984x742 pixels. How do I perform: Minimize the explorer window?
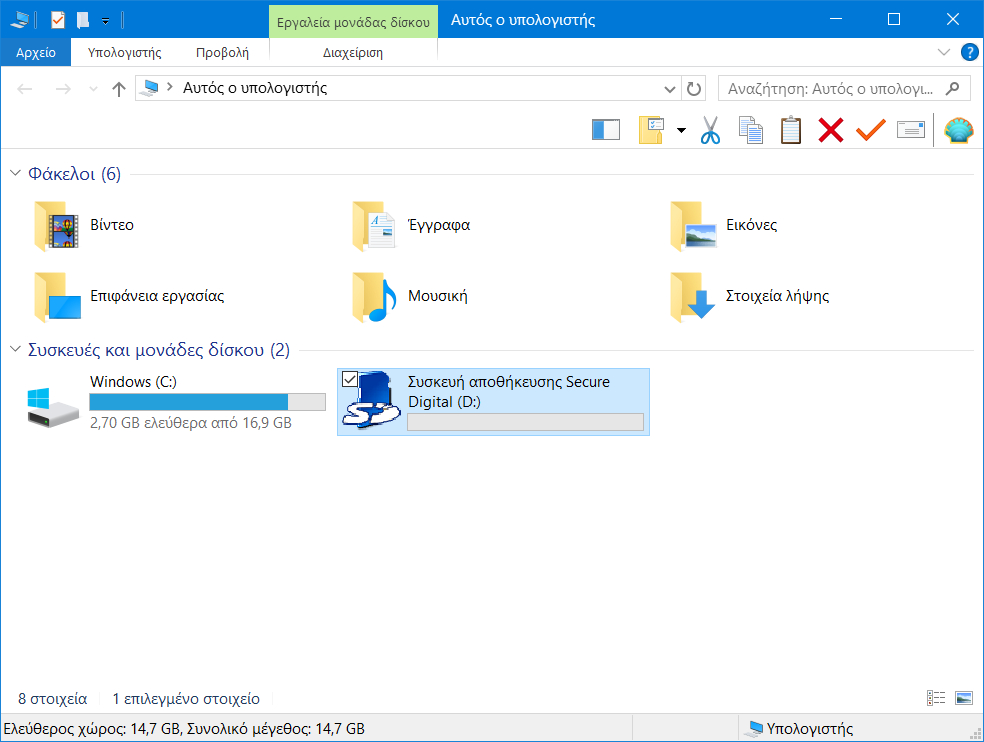click(x=835, y=19)
